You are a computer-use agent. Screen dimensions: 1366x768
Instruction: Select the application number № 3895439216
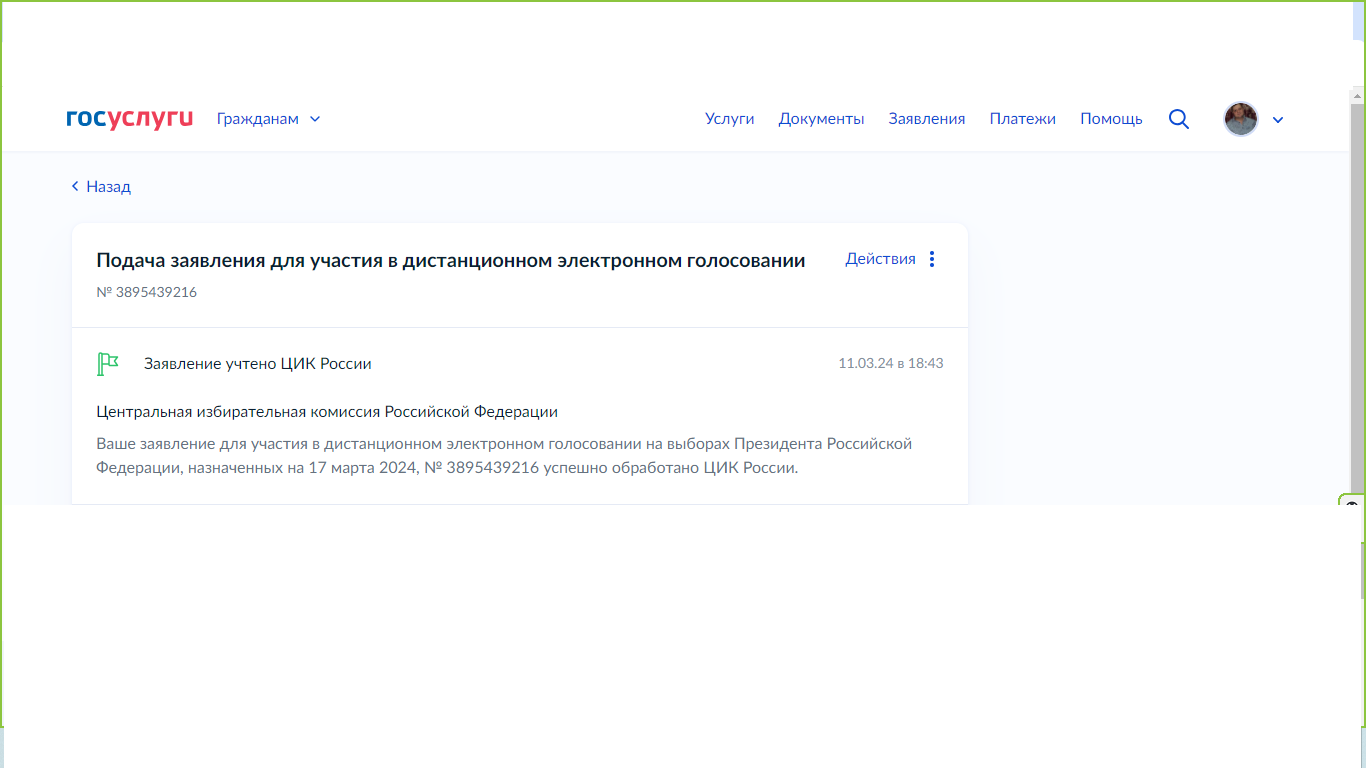point(147,293)
